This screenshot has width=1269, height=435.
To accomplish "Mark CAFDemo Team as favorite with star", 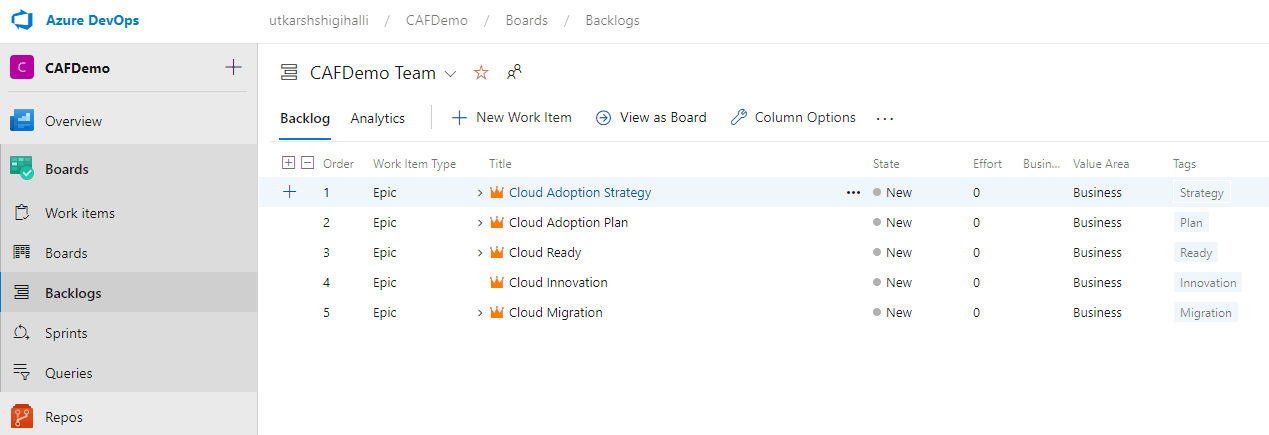I will click(481, 73).
